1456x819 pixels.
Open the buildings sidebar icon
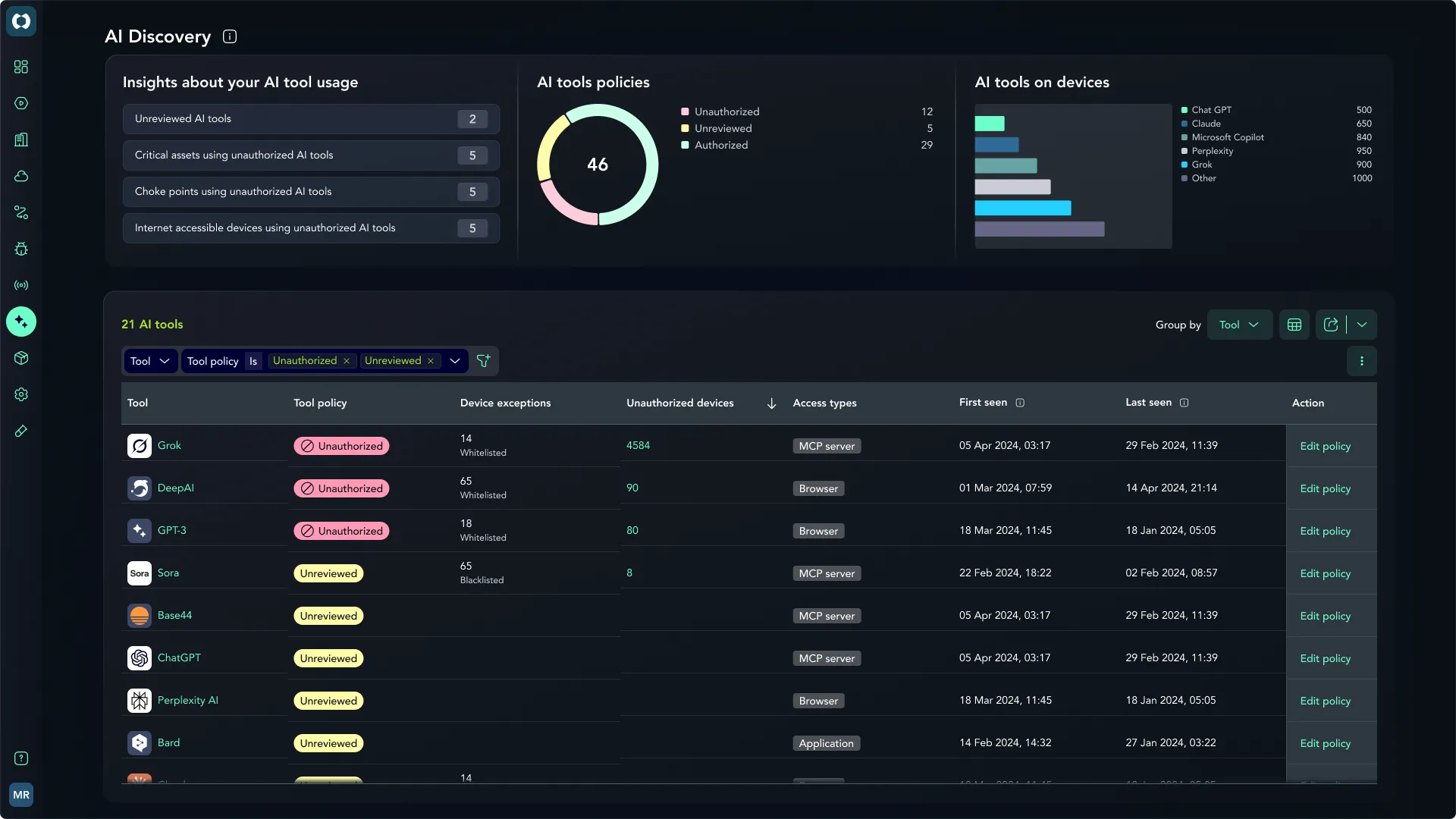click(21, 140)
